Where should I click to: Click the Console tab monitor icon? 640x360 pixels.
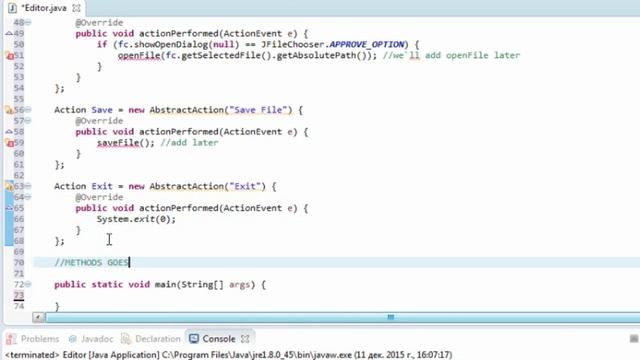(x=194, y=339)
